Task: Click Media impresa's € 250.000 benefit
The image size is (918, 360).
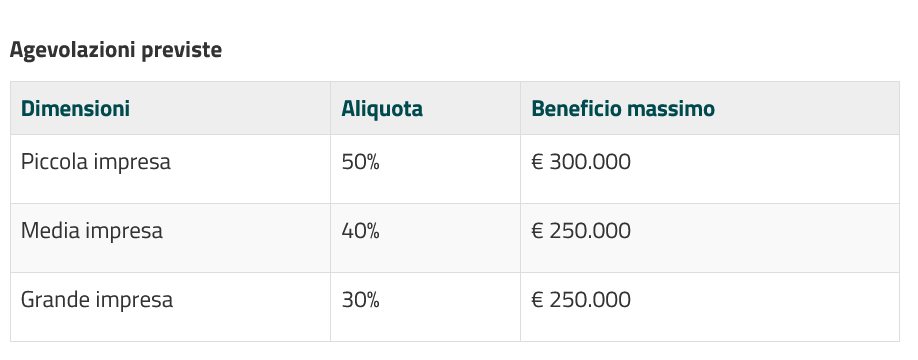Action: (581, 231)
